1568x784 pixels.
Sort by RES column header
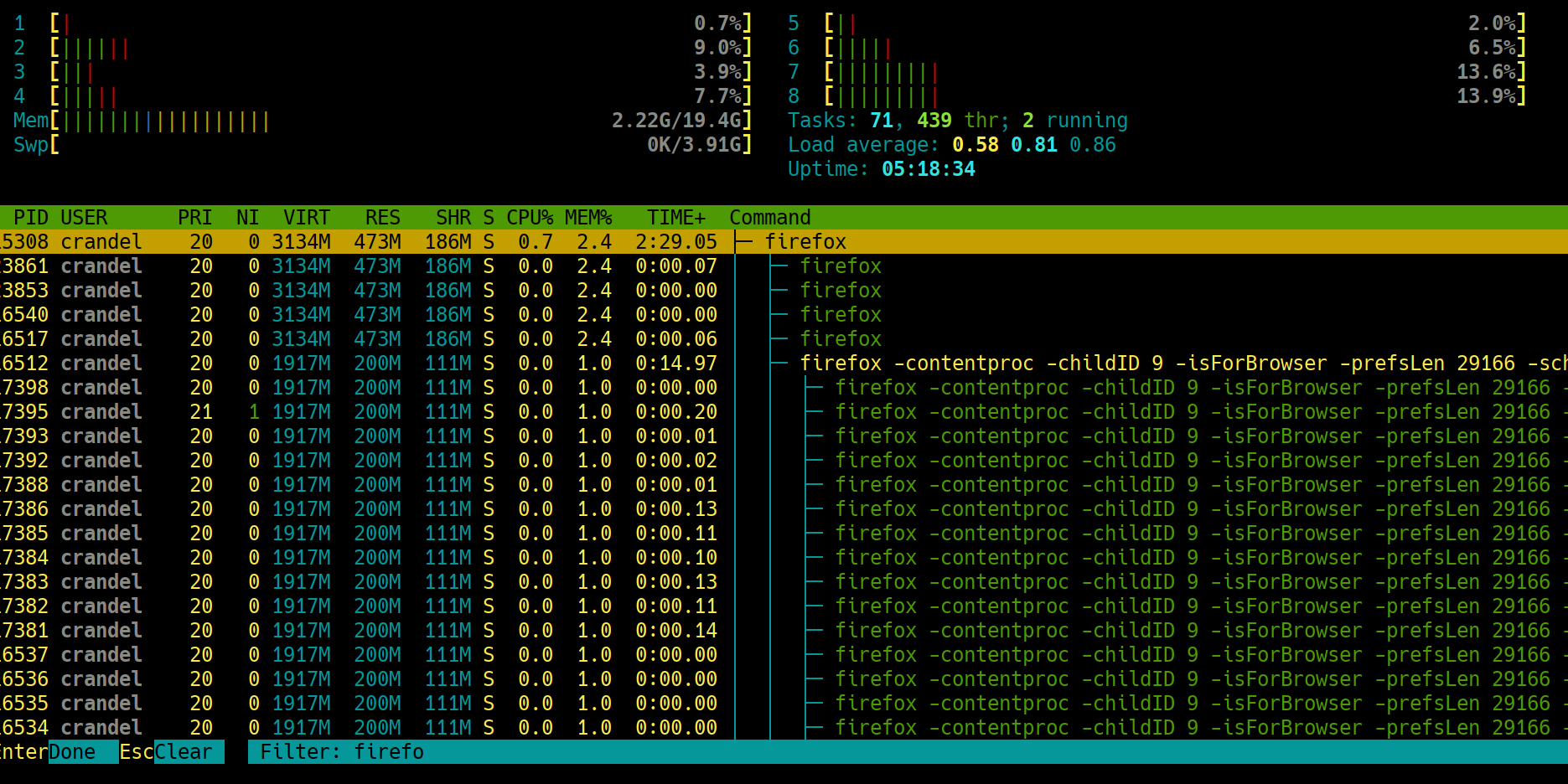[382, 218]
